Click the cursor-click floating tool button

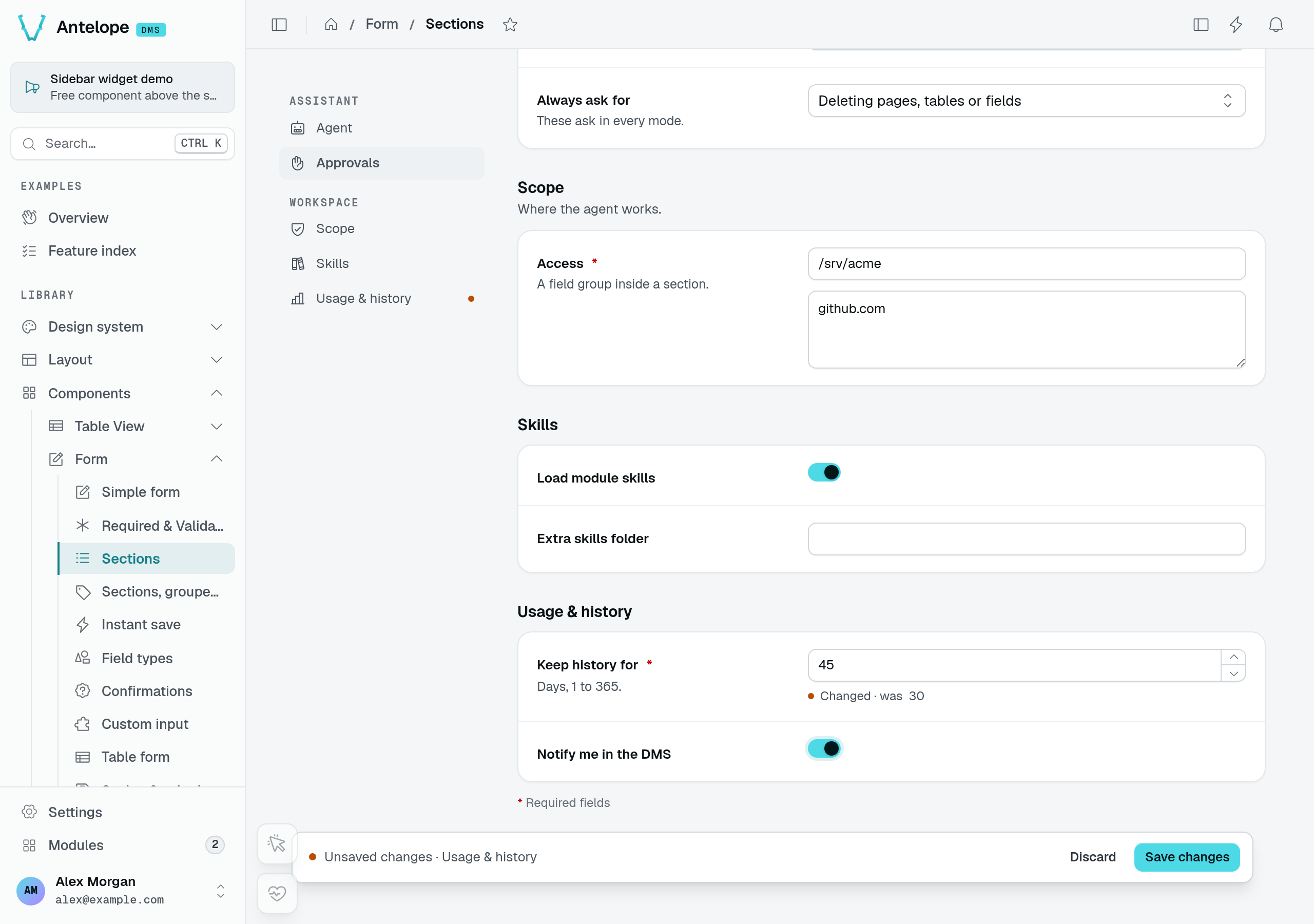click(x=277, y=843)
